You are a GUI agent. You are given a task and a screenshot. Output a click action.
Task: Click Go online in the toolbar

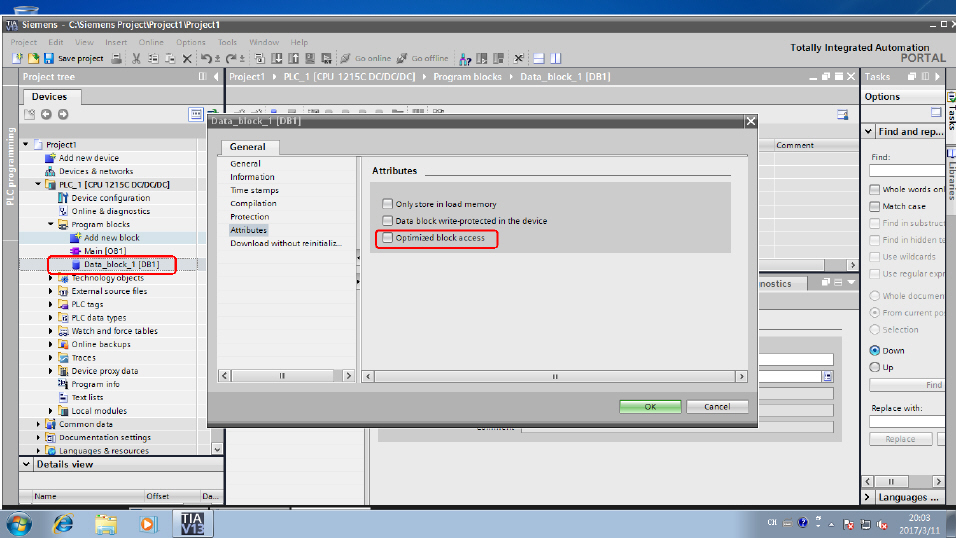[x=366, y=59]
